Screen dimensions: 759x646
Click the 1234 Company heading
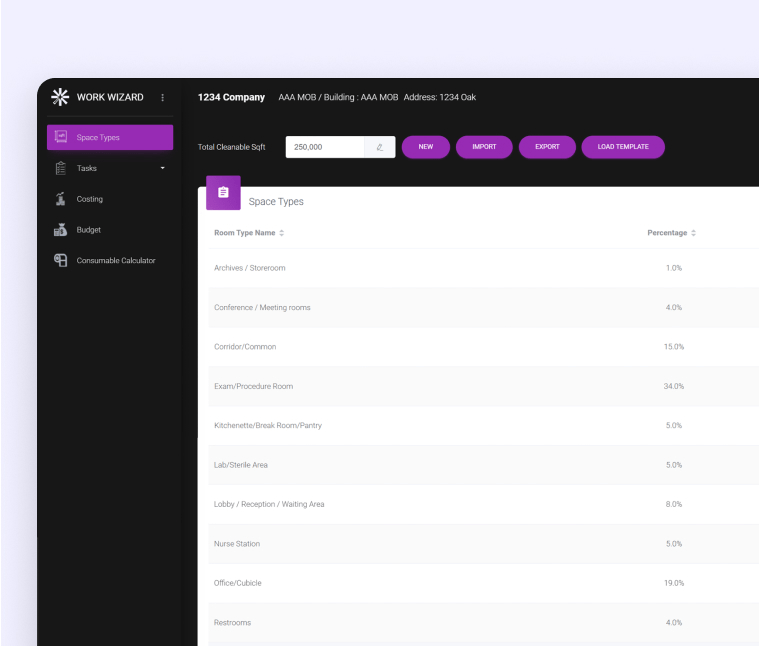231,97
